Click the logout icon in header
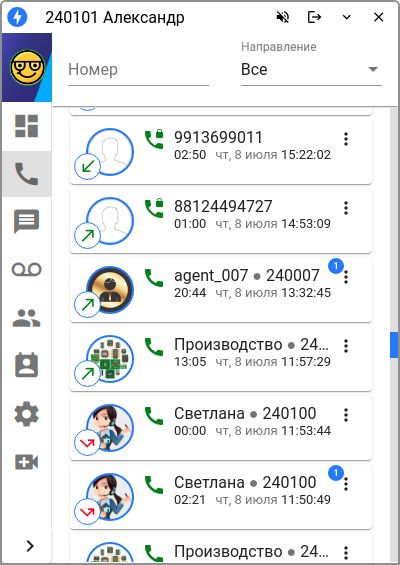Viewport: 400px width, 565px height. tap(314, 17)
